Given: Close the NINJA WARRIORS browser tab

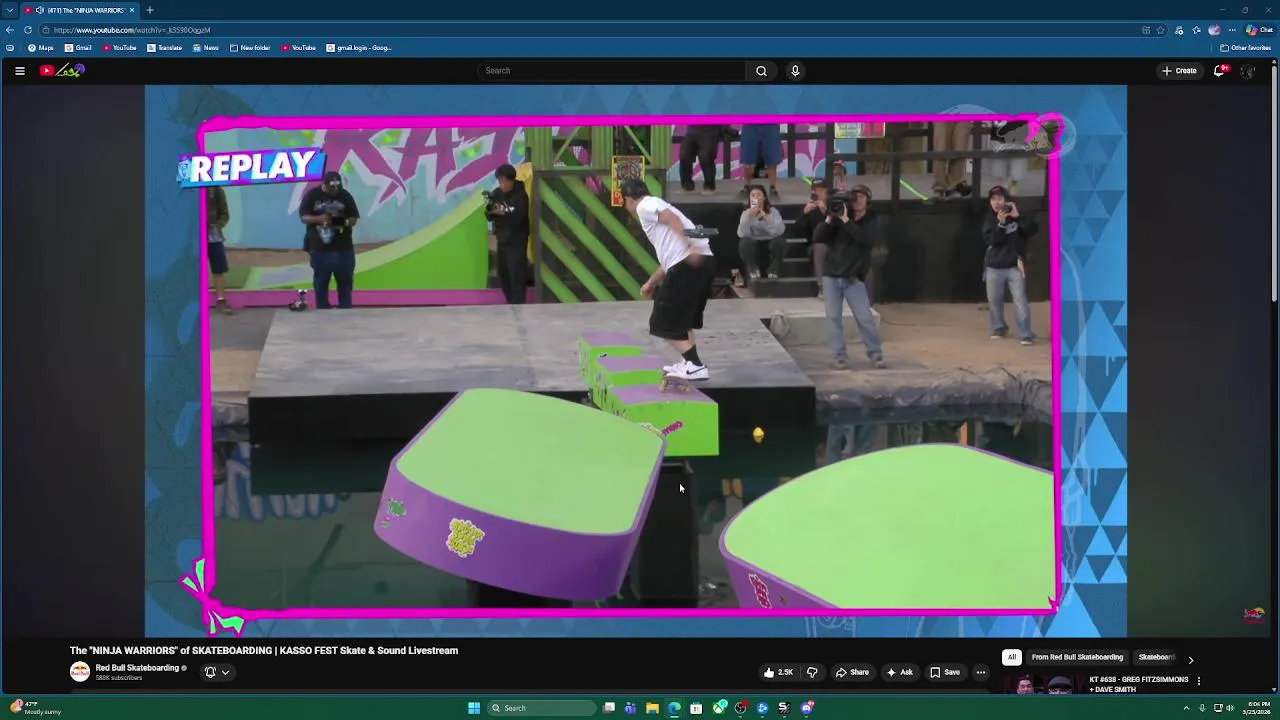Looking at the screenshot, I should click(131, 10).
